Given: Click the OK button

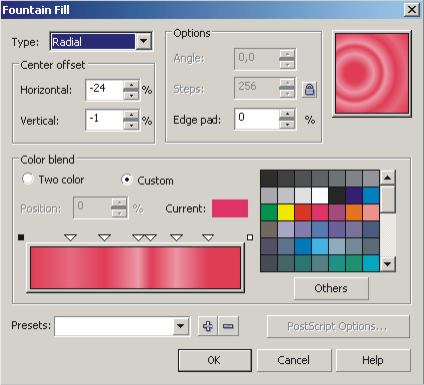Looking at the screenshot, I should point(215,360).
